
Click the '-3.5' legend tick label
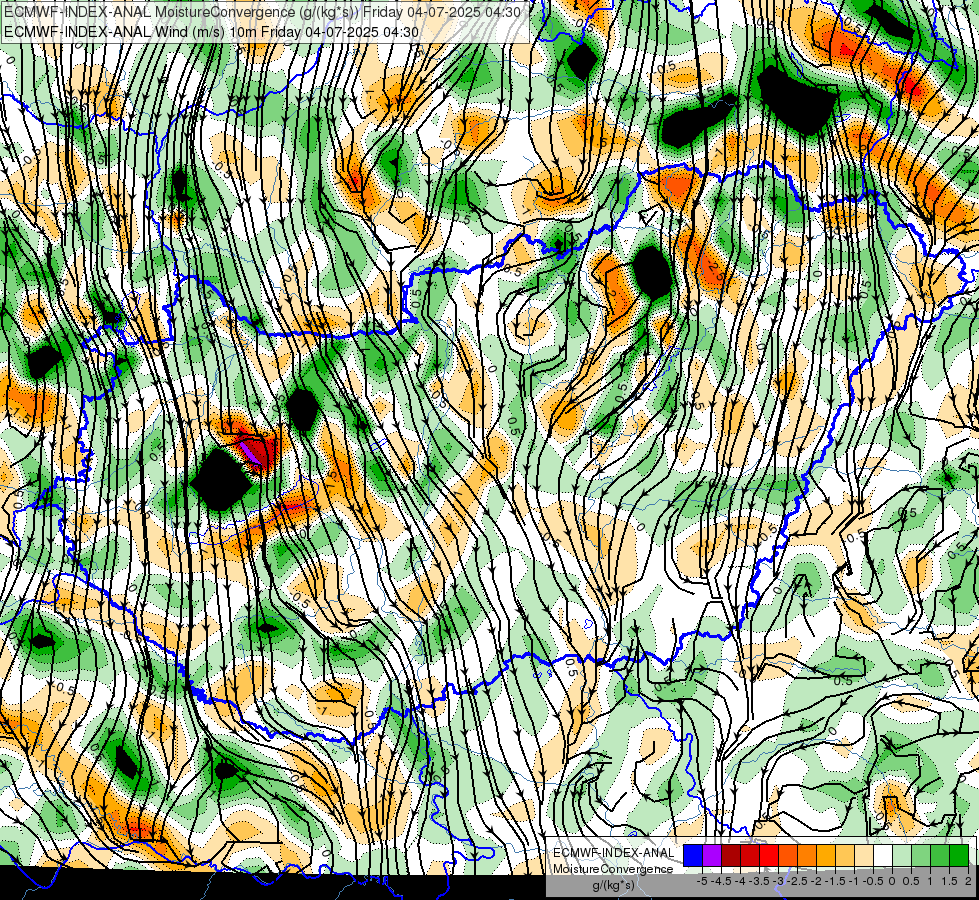(x=759, y=881)
